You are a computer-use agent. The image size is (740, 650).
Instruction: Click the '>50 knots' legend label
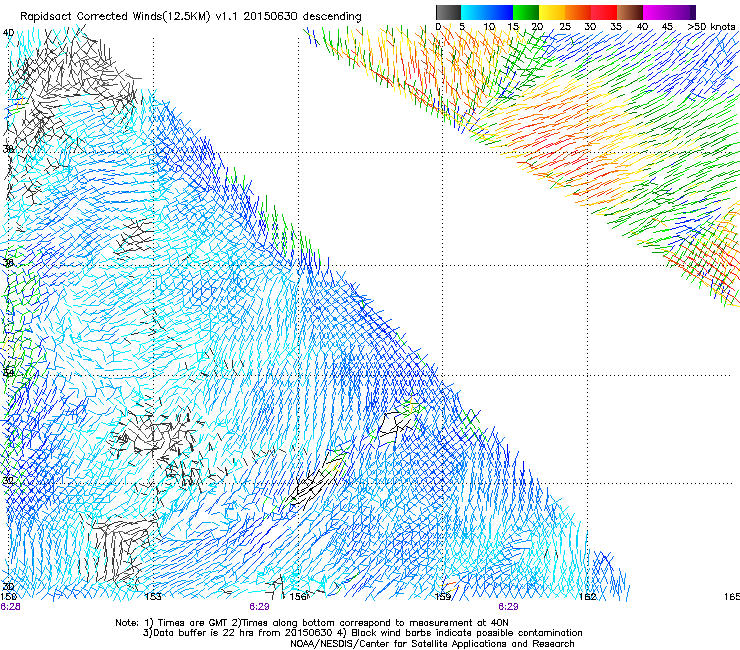point(712,27)
